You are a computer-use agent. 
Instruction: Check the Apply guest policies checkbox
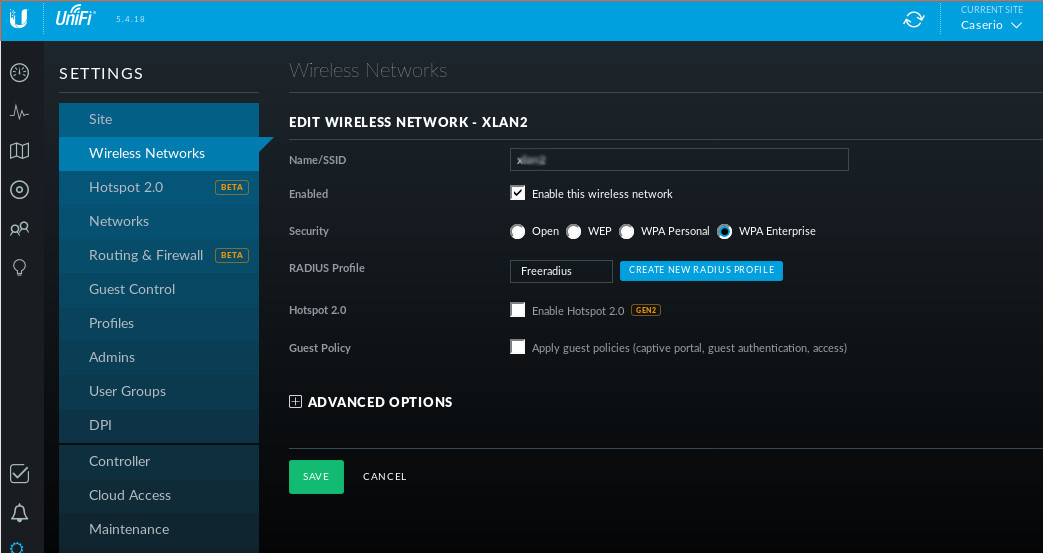click(x=518, y=347)
